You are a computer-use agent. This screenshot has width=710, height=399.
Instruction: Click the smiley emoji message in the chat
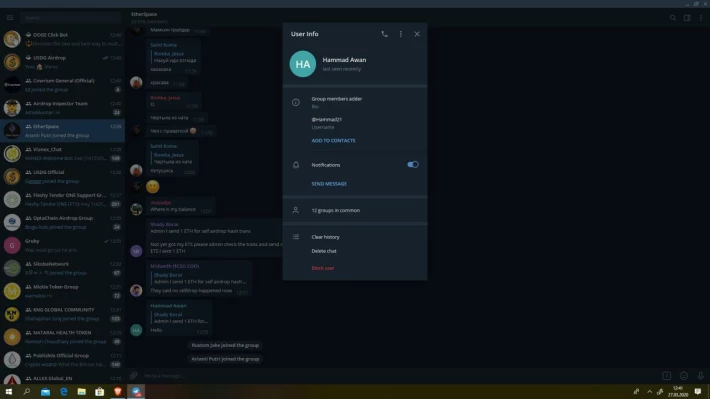click(x=153, y=186)
